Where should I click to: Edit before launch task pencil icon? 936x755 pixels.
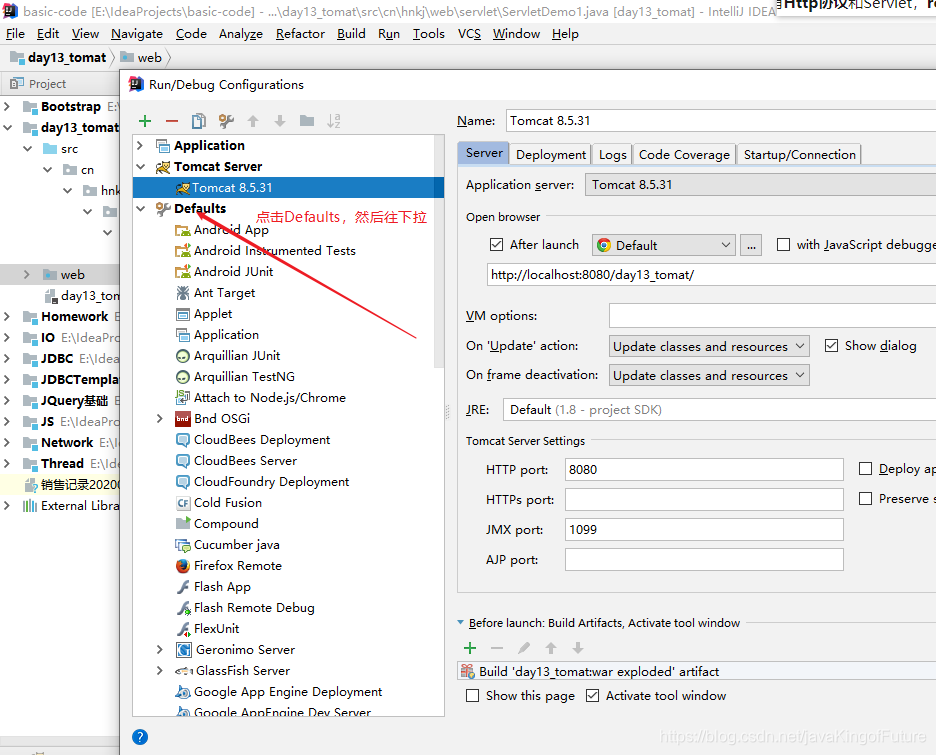pyautogui.click(x=524, y=648)
